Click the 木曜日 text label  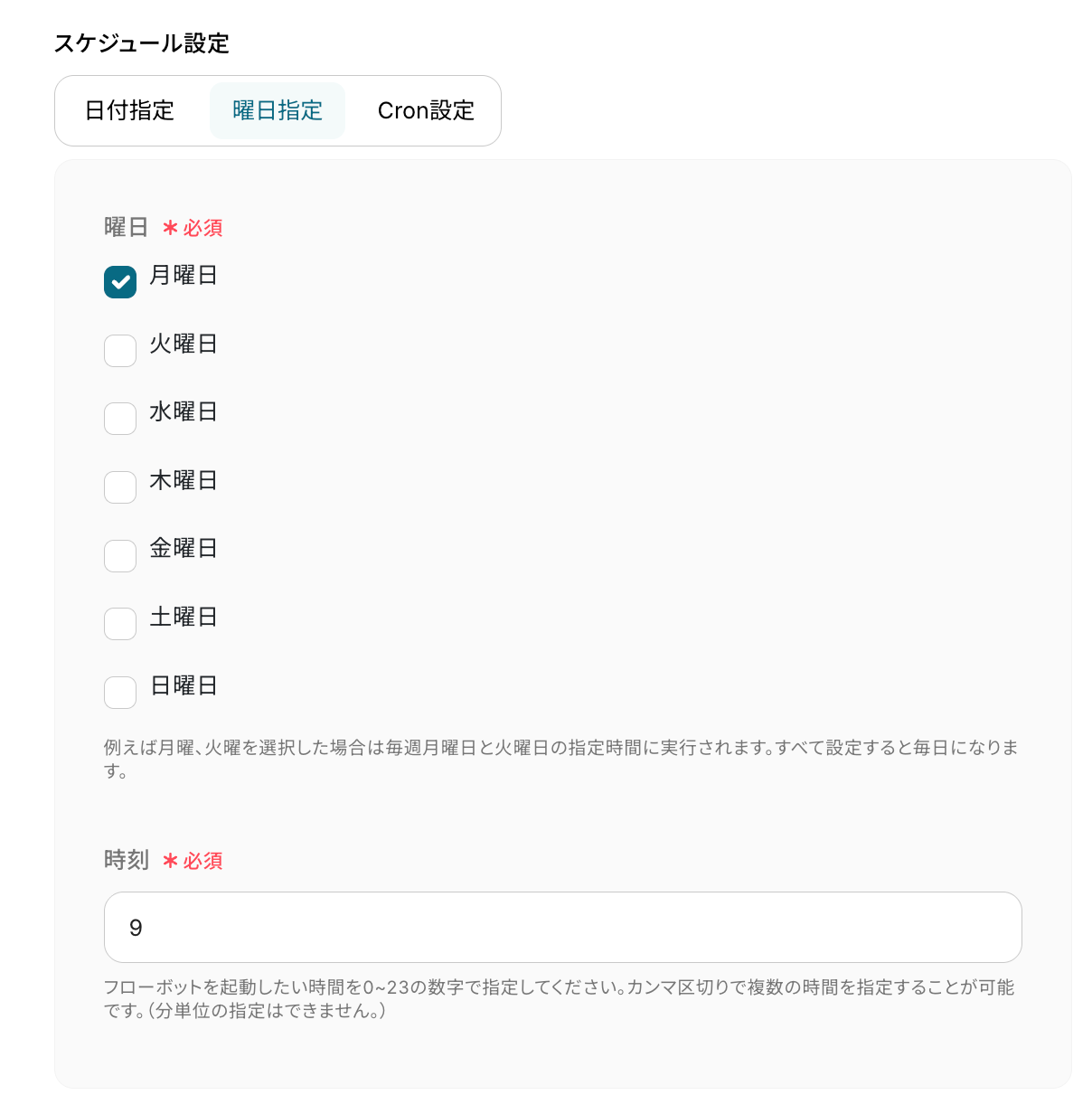pos(184,480)
